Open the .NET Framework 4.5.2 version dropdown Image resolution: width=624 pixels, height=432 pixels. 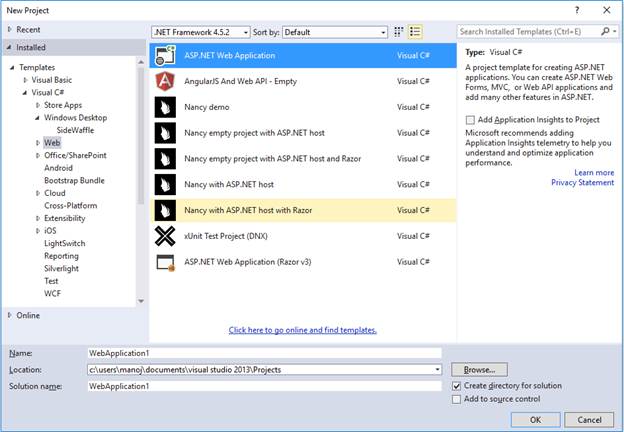(246, 32)
